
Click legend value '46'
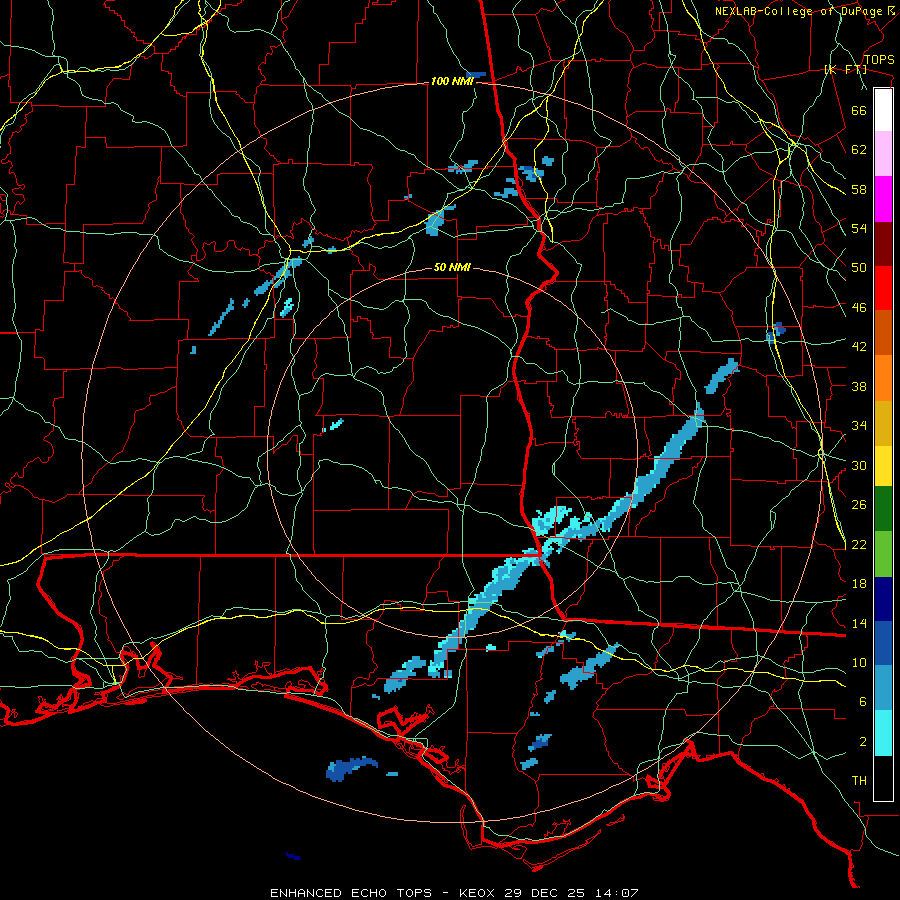point(859,308)
